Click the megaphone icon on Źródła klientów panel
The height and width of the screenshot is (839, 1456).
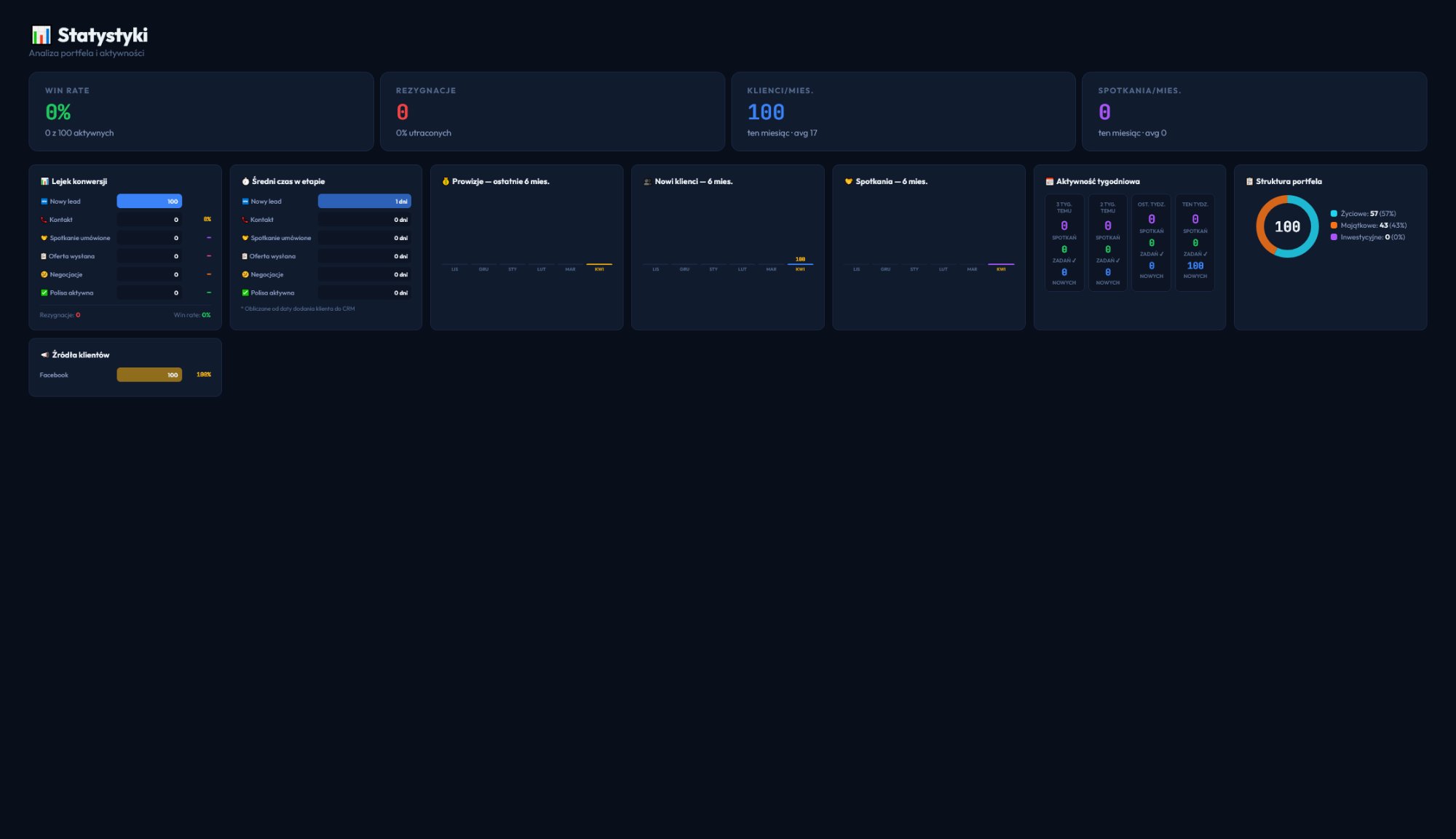(44, 354)
